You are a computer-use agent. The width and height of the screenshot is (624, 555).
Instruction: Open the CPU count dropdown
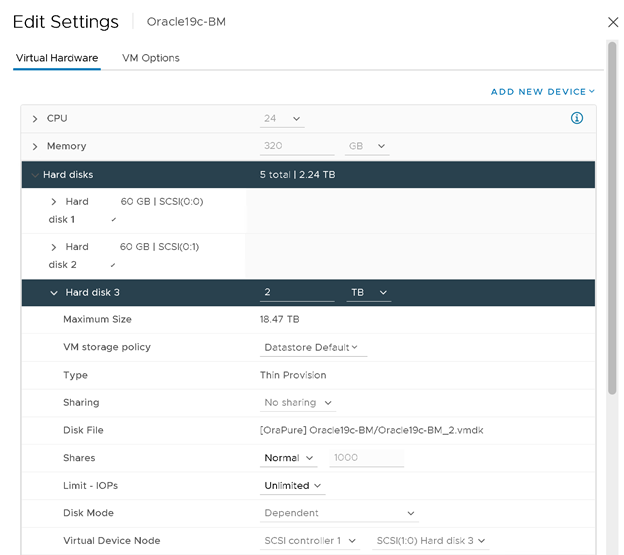283,119
